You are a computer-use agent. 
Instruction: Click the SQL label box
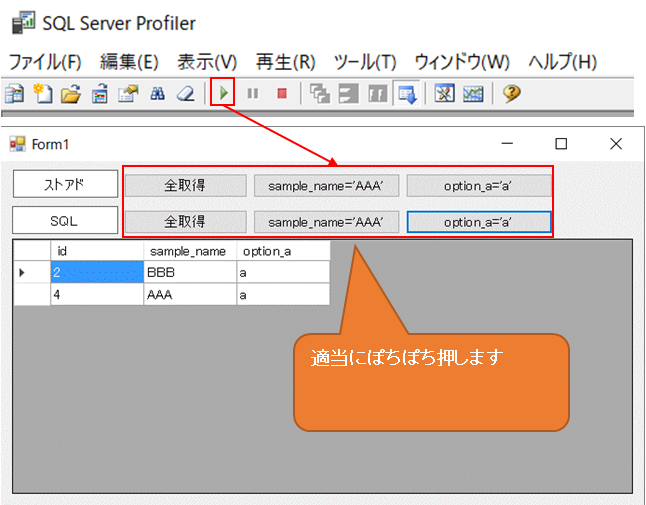pos(65,220)
